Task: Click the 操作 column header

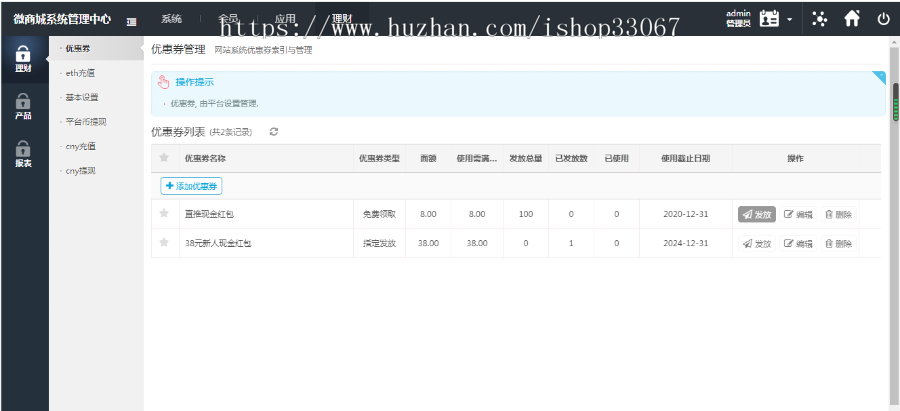Action: (x=795, y=158)
